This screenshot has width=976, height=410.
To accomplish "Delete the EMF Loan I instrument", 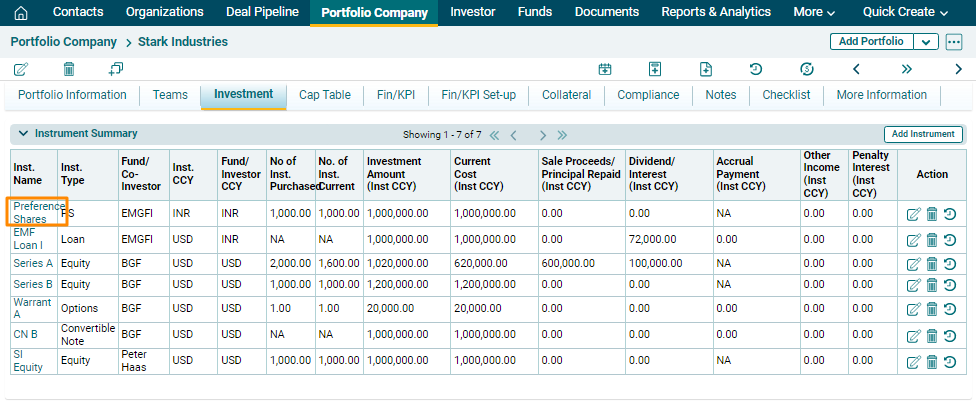I will tap(931, 240).
